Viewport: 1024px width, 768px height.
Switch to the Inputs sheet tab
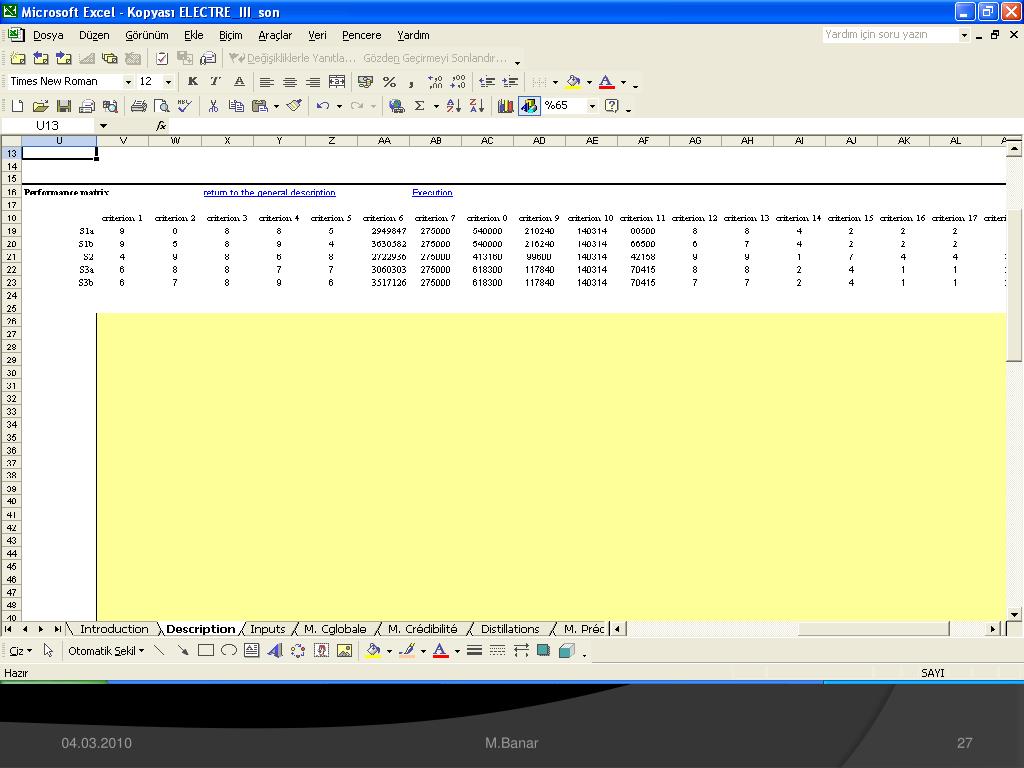(x=267, y=629)
